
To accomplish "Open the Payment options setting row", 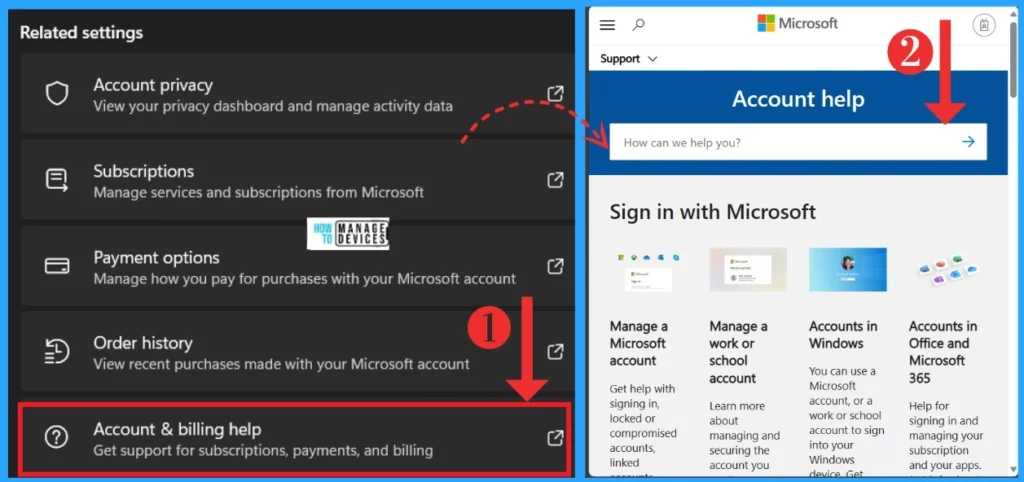I will pos(297,266).
